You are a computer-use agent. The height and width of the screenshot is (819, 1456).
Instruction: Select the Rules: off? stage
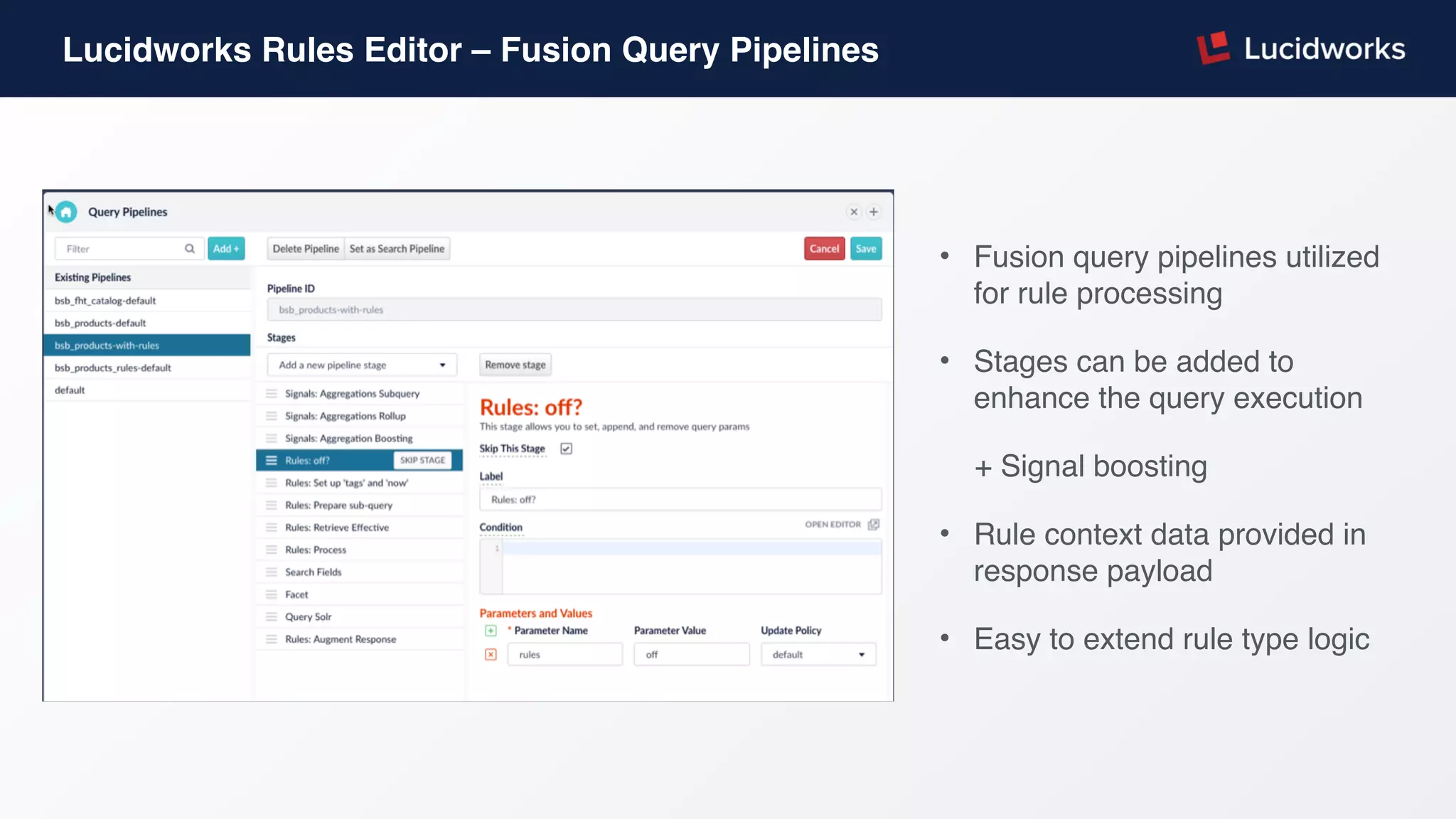(x=360, y=461)
